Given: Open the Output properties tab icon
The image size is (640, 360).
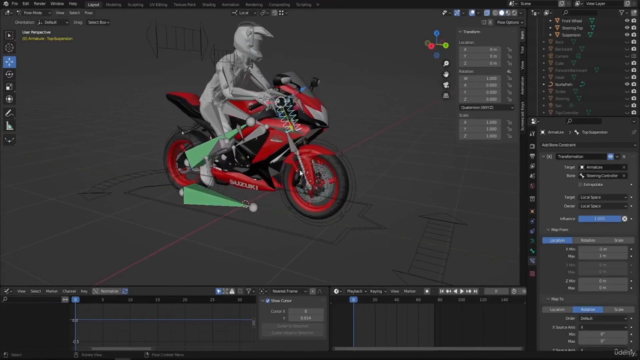Looking at the screenshot, I should (x=532, y=156).
